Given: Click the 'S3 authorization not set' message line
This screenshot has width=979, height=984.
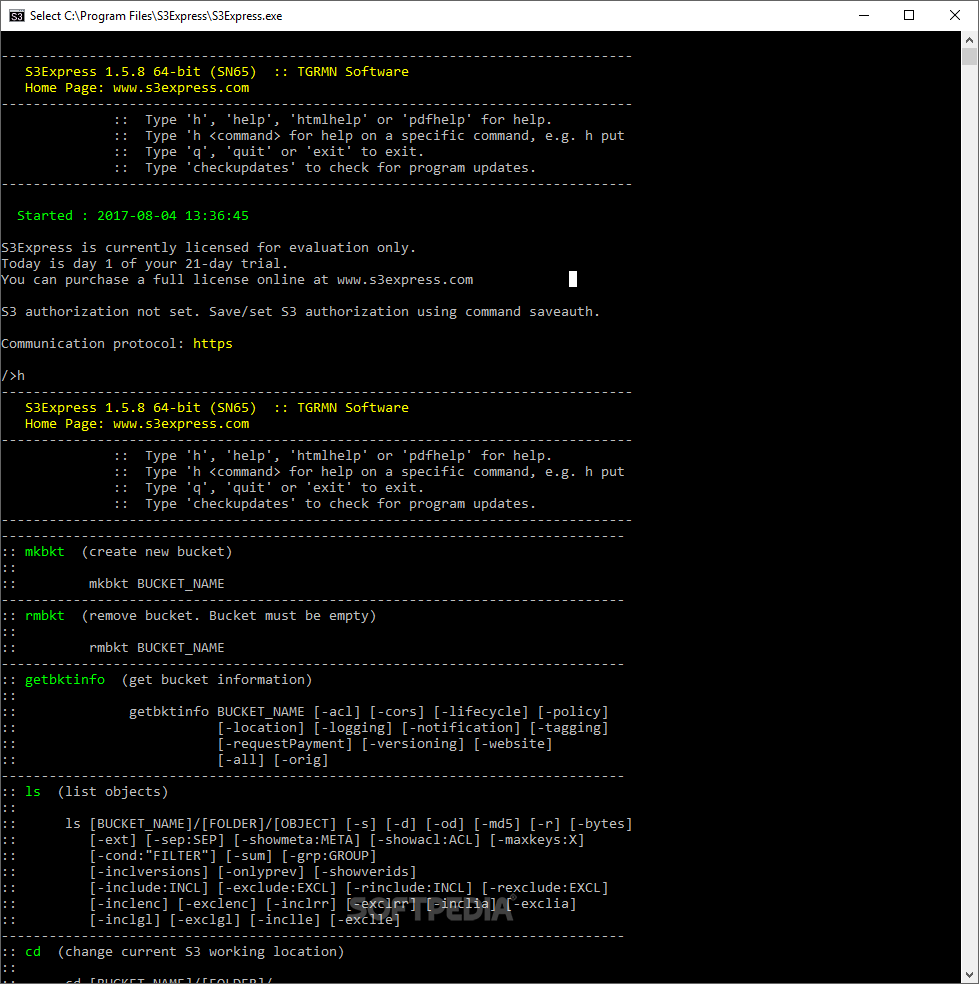Looking at the screenshot, I should coord(300,311).
